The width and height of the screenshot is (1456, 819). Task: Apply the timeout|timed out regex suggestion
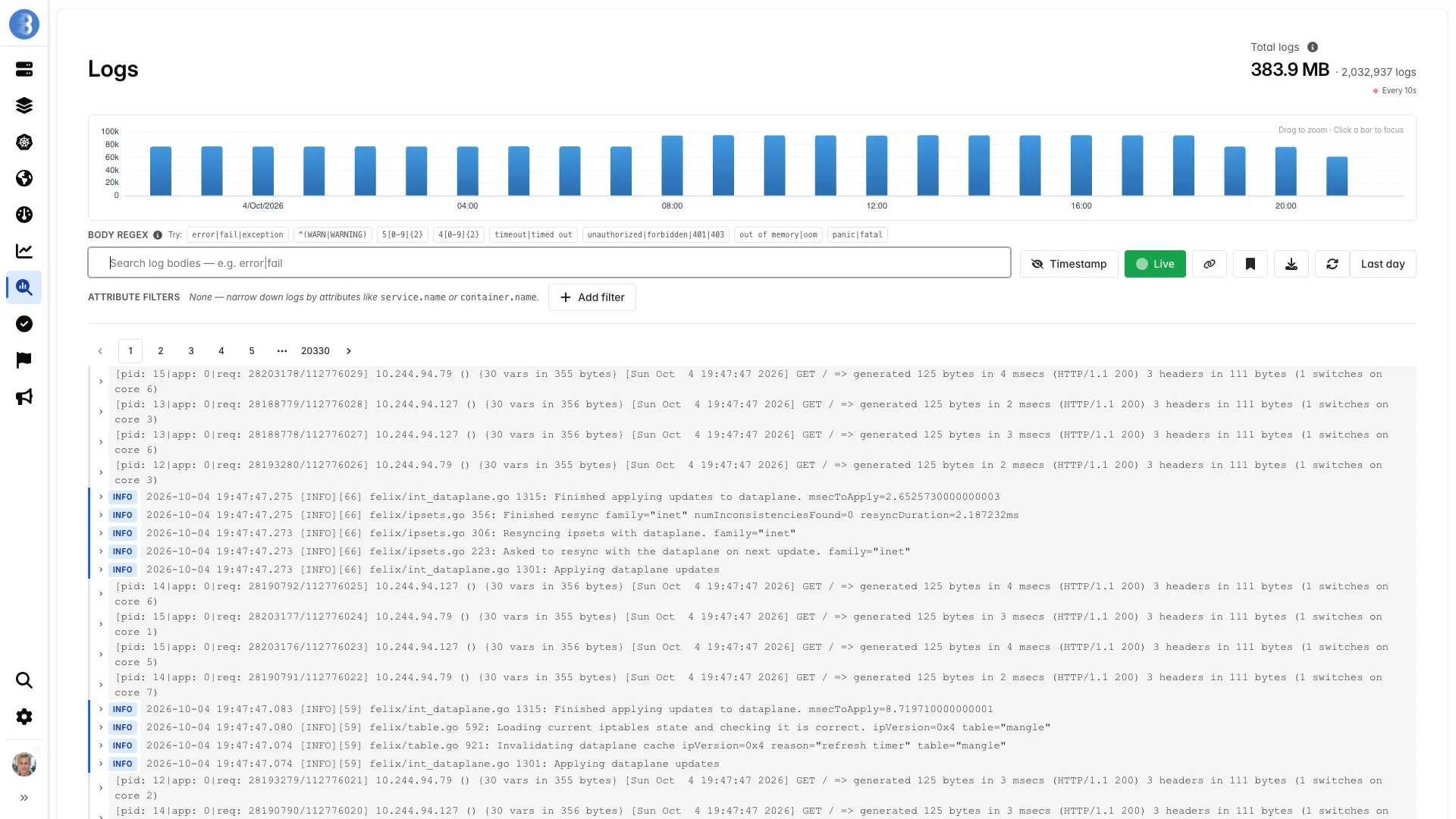[533, 235]
